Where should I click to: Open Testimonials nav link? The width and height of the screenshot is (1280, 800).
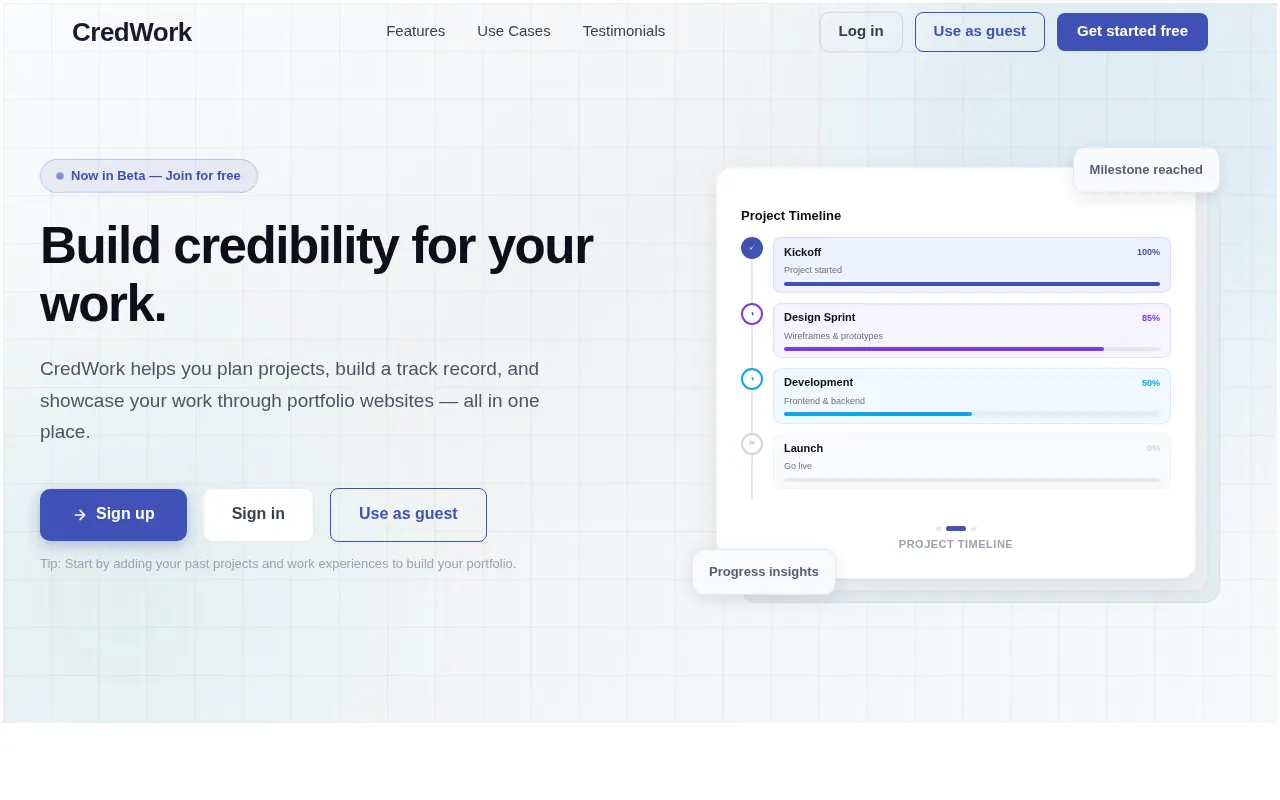(624, 31)
